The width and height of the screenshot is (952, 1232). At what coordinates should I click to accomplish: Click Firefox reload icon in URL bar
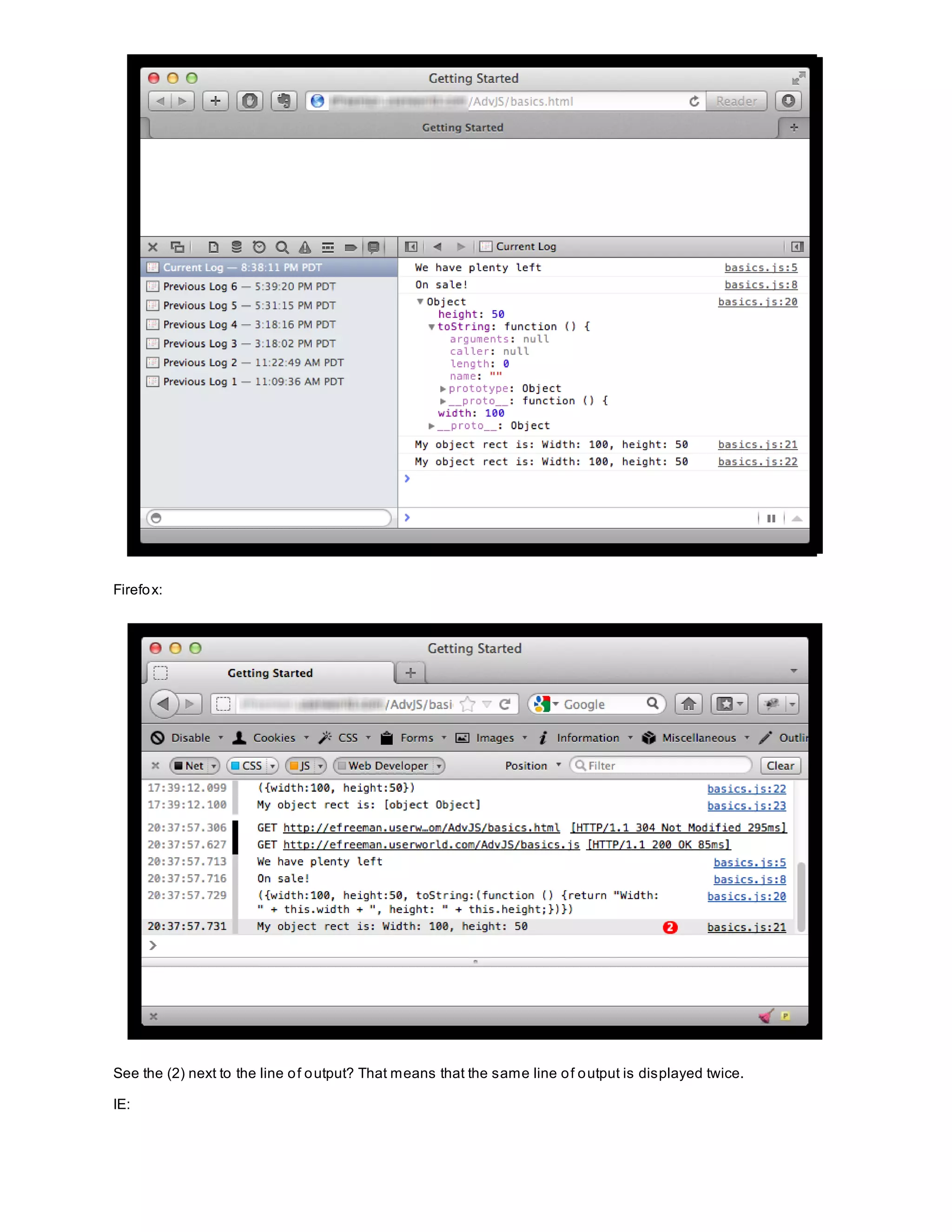(x=505, y=704)
